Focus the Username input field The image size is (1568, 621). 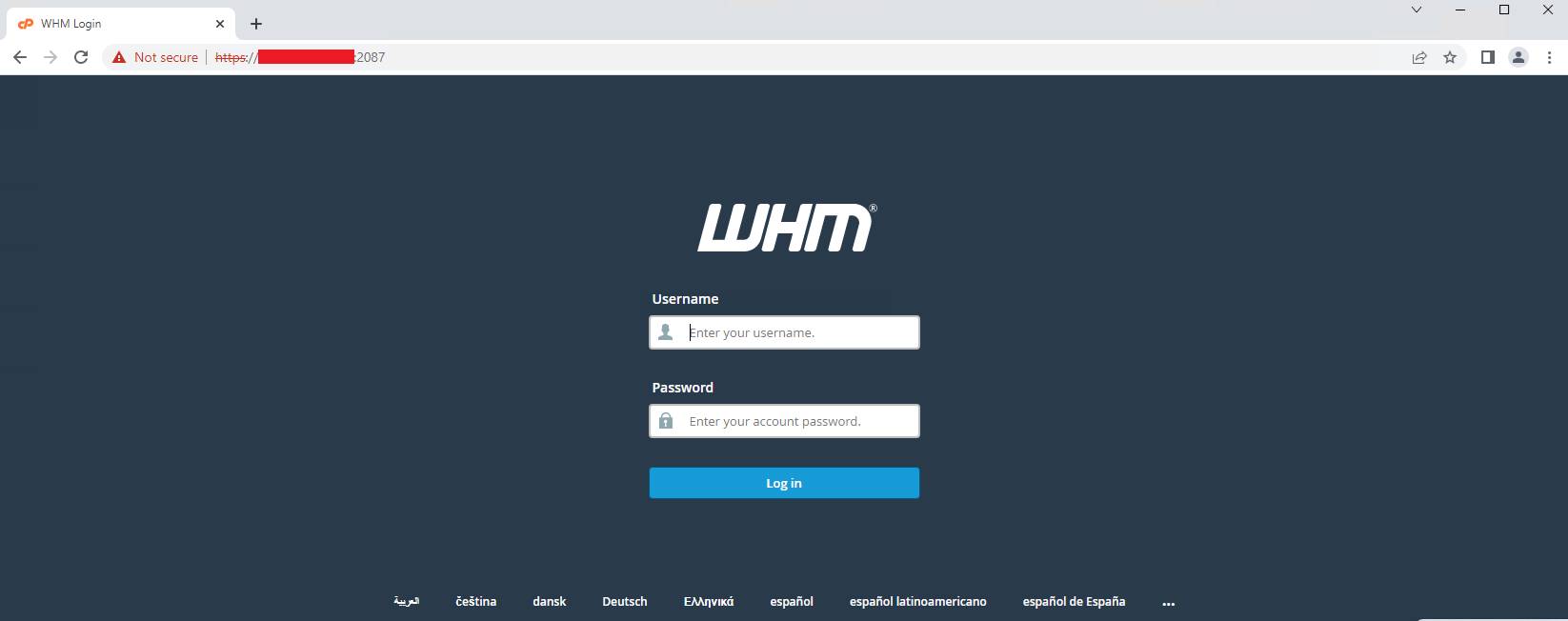pos(784,332)
